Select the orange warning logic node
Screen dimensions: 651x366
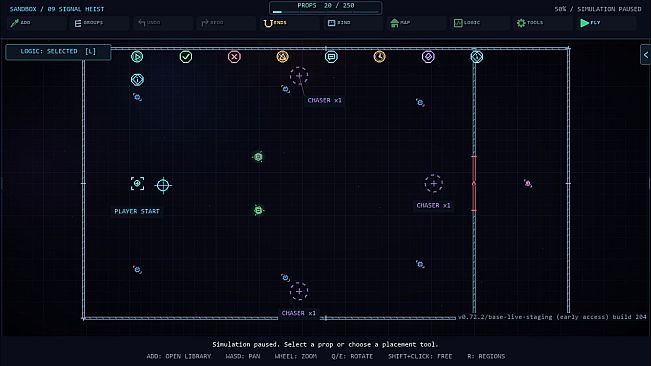(282, 56)
